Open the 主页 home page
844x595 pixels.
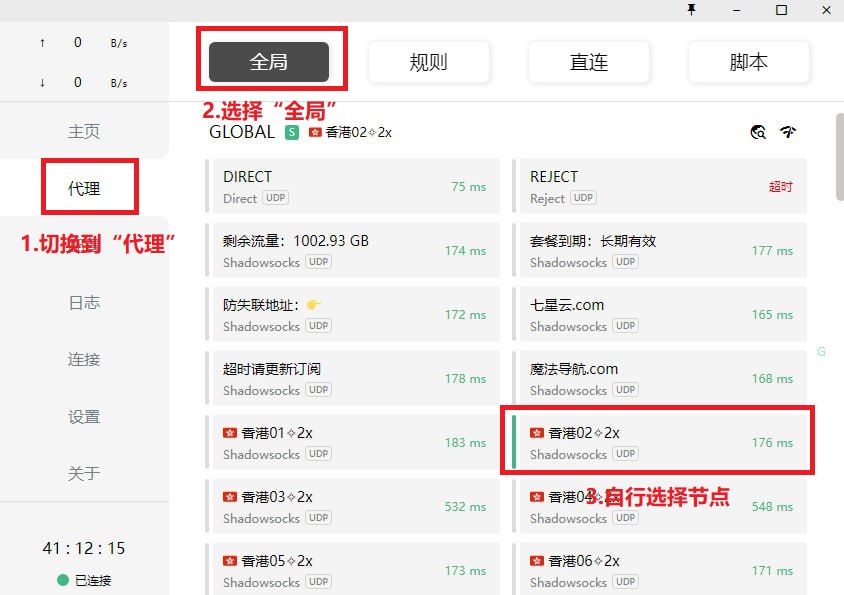point(84,131)
